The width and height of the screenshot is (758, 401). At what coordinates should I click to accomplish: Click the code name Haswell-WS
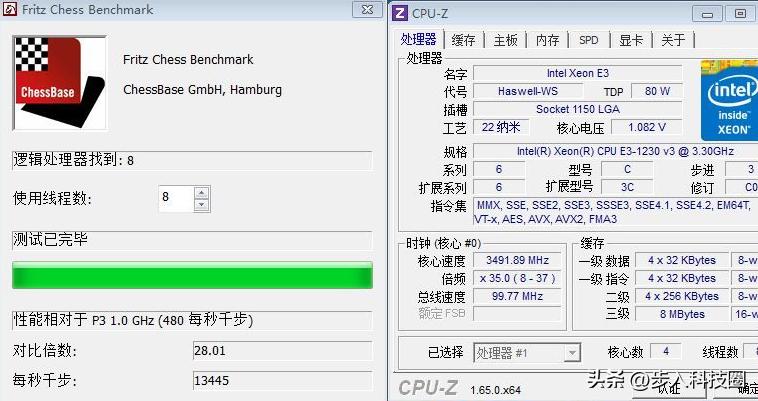coord(528,91)
